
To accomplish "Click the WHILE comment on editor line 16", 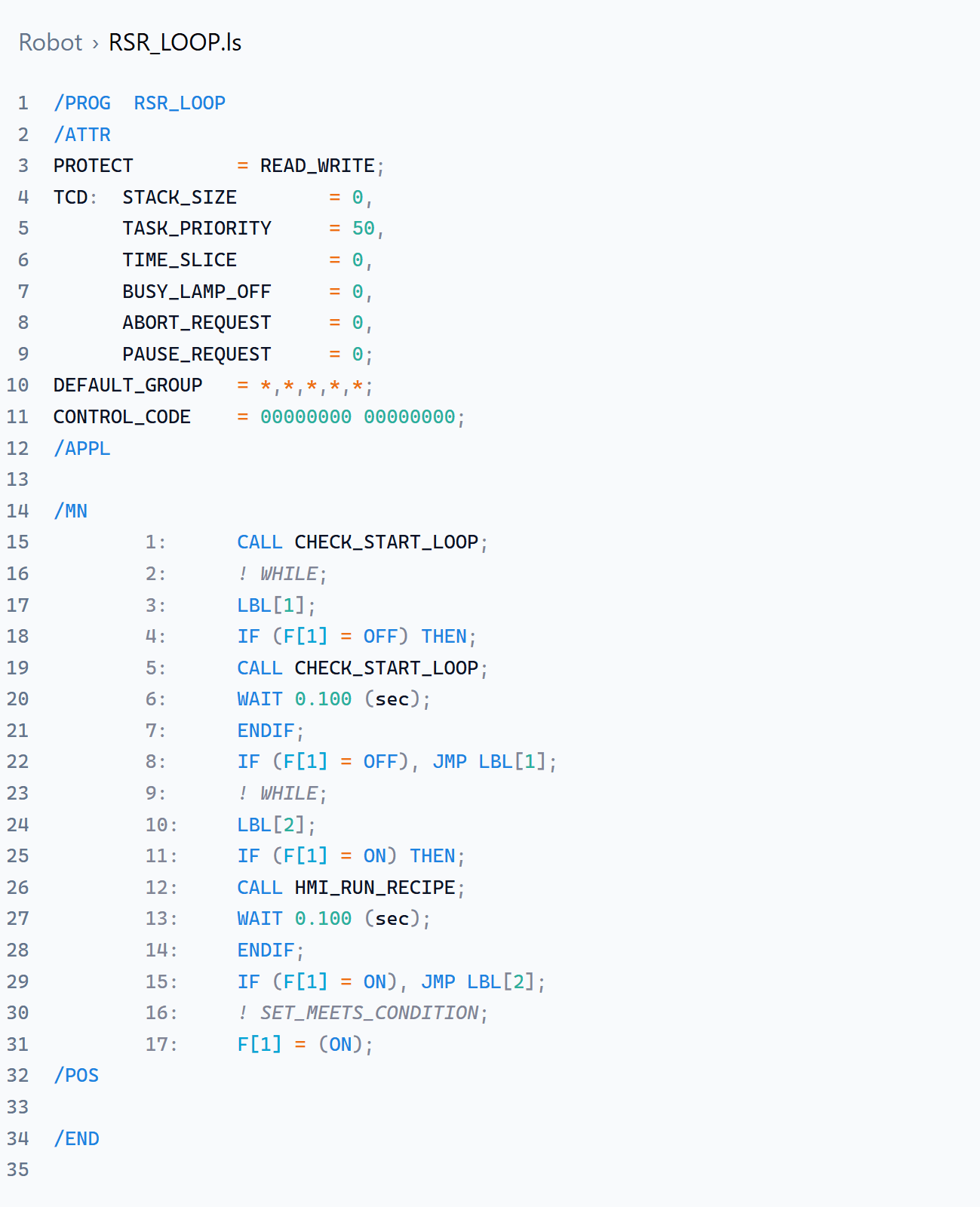I will tap(282, 574).
